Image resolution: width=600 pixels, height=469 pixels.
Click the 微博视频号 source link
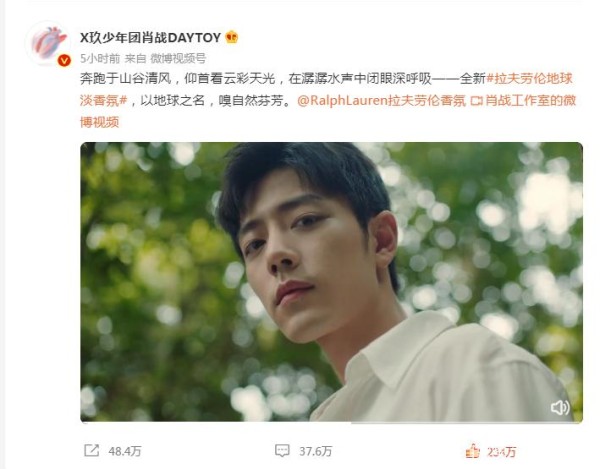point(178,59)
